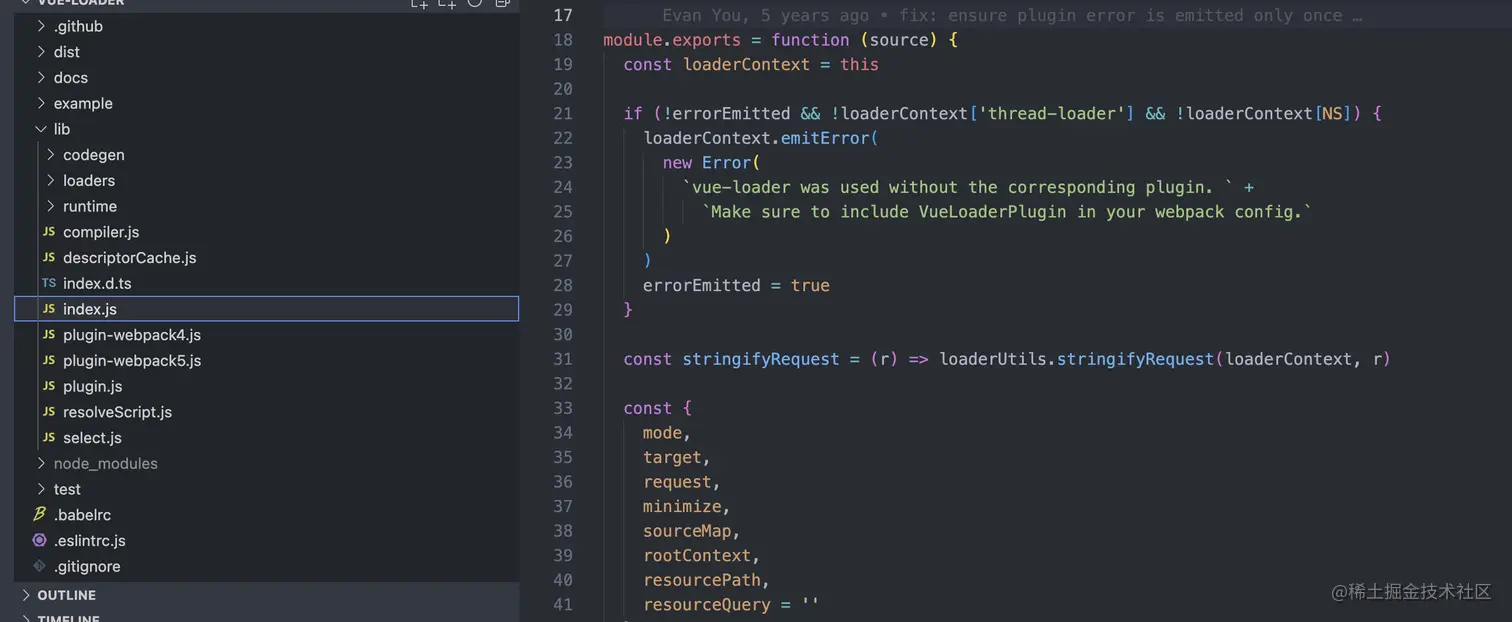Click 'emitError' in the loaderContext call

[825, 138]
